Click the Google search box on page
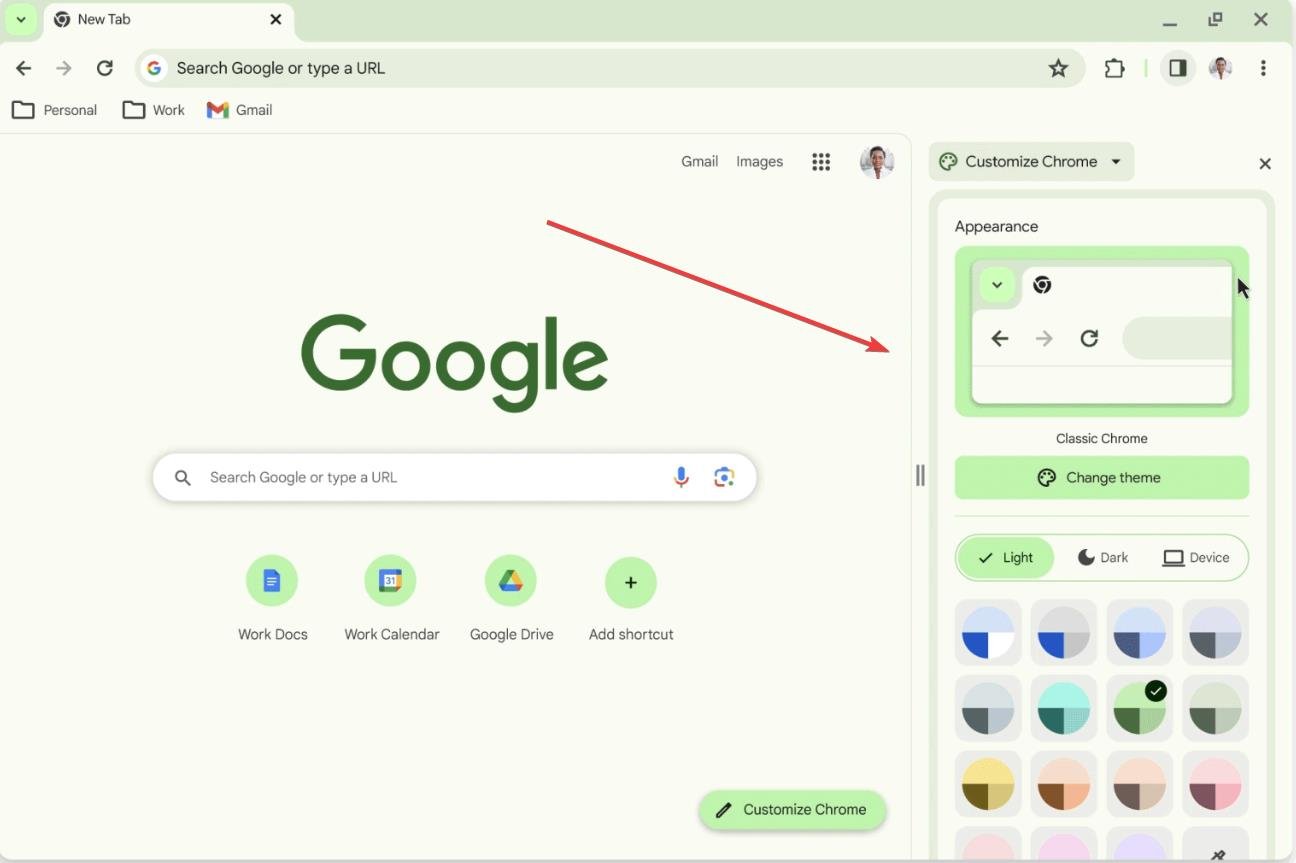The image size is (1296, 863). point(455,478)
